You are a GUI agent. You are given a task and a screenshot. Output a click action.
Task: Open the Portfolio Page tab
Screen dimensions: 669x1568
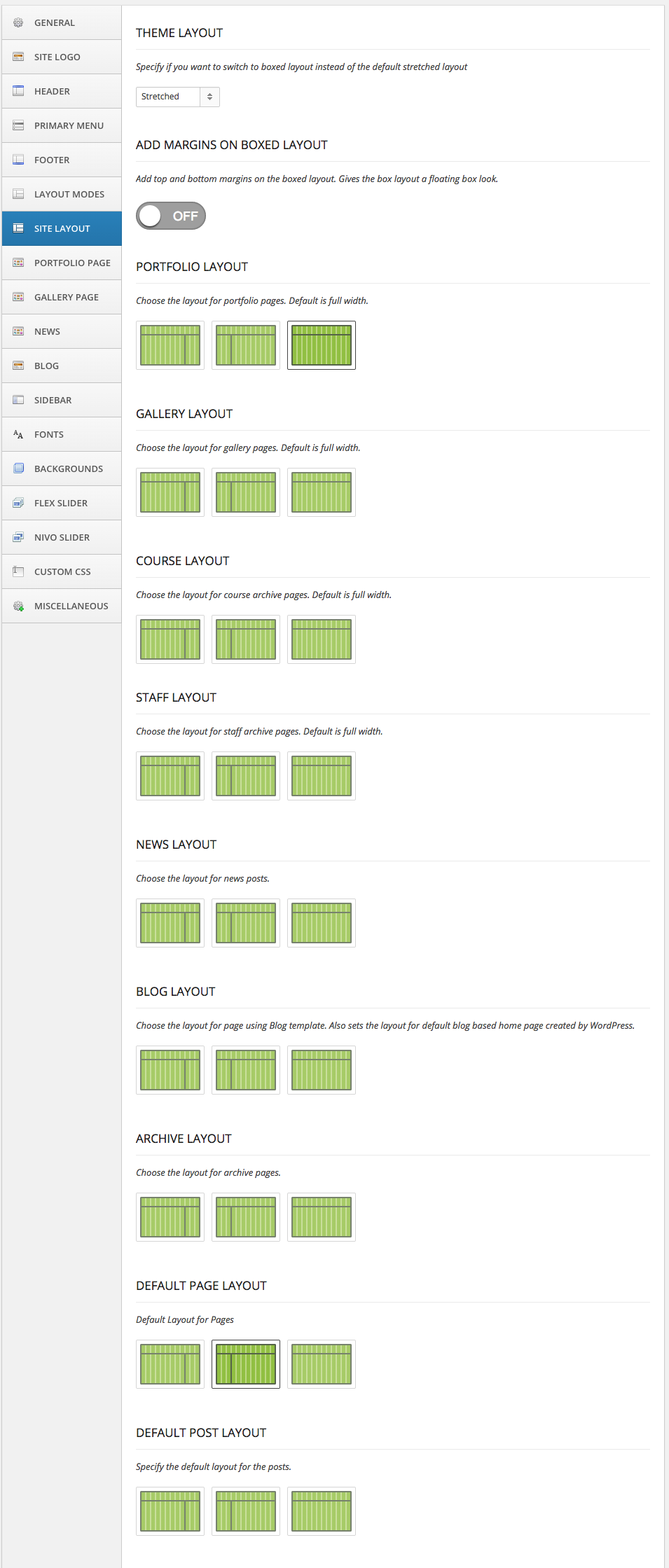click(x=72, y=263)
